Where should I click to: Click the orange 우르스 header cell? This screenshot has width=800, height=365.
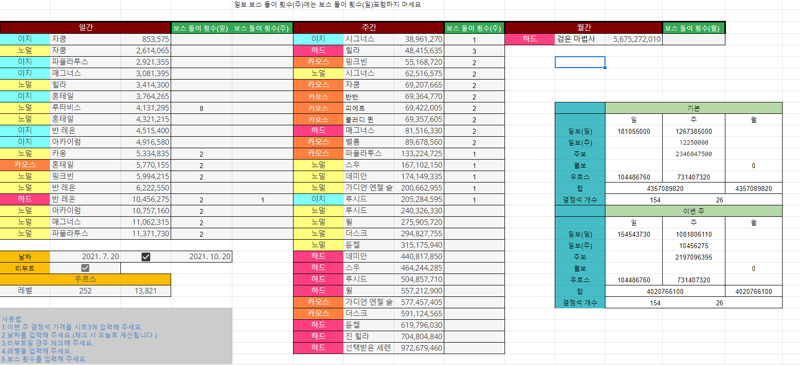pyautogui.click(x=85, y=279)
